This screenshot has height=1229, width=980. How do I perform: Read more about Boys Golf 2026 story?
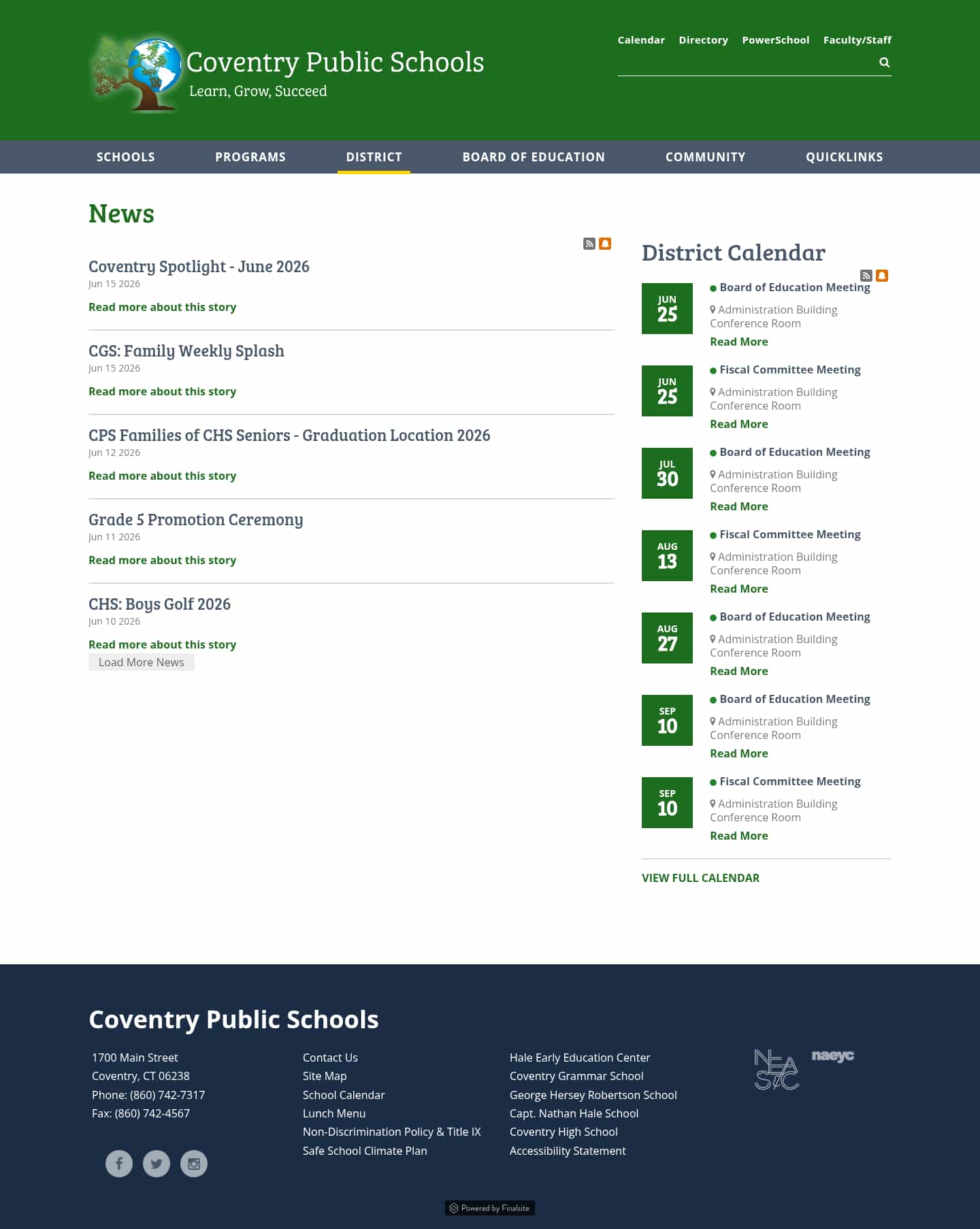click(162, 644)
